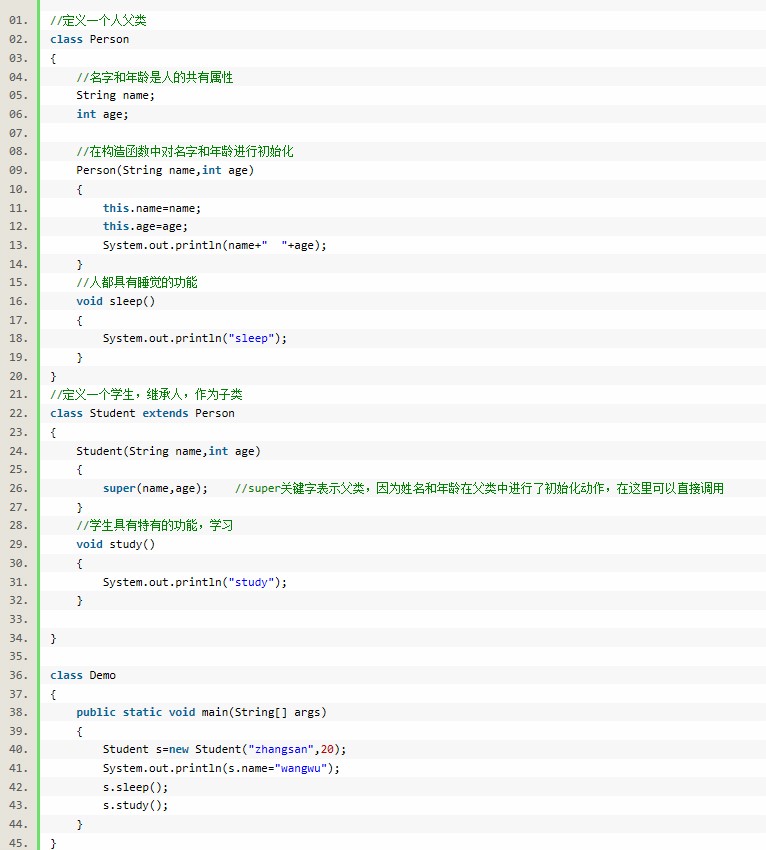The width and height of the screenshot is (766, 850).
Task: Click line number 36. in gutter
Action: coord(18,675)
